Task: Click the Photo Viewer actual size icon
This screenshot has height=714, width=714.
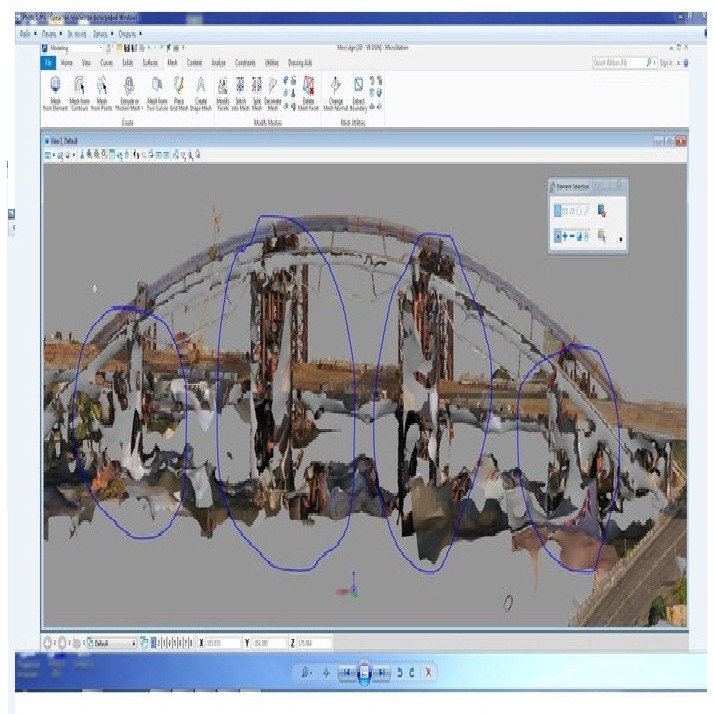Action: click(x=326, y=672)
